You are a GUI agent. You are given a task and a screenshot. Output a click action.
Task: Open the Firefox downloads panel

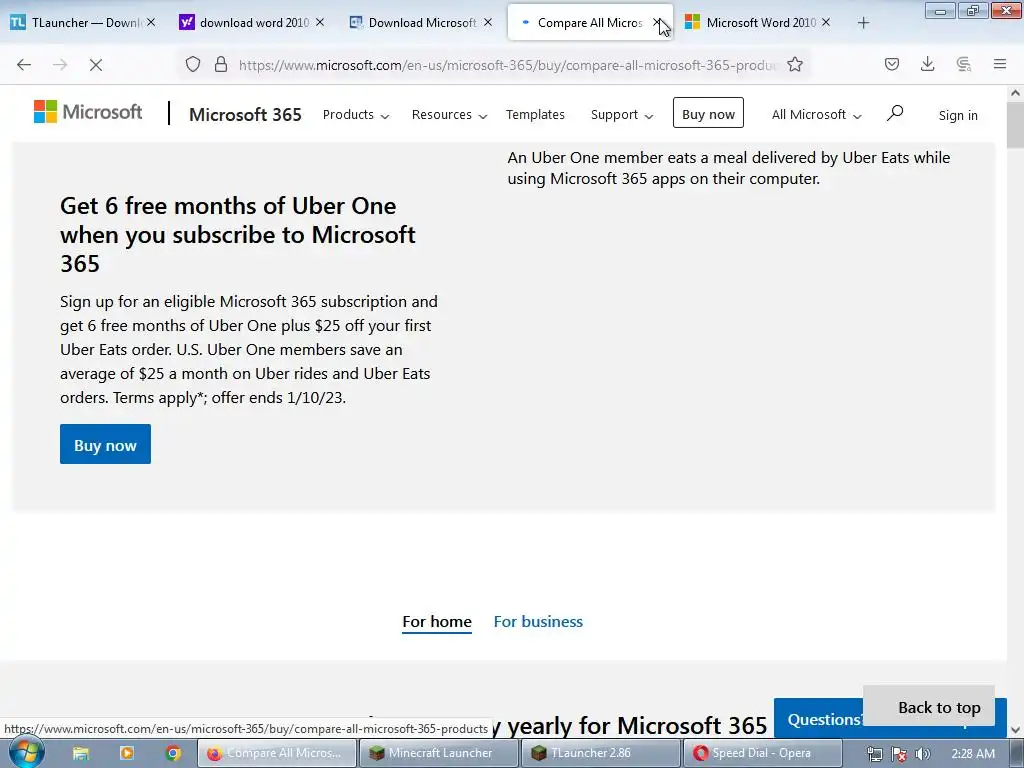(927, 64)
